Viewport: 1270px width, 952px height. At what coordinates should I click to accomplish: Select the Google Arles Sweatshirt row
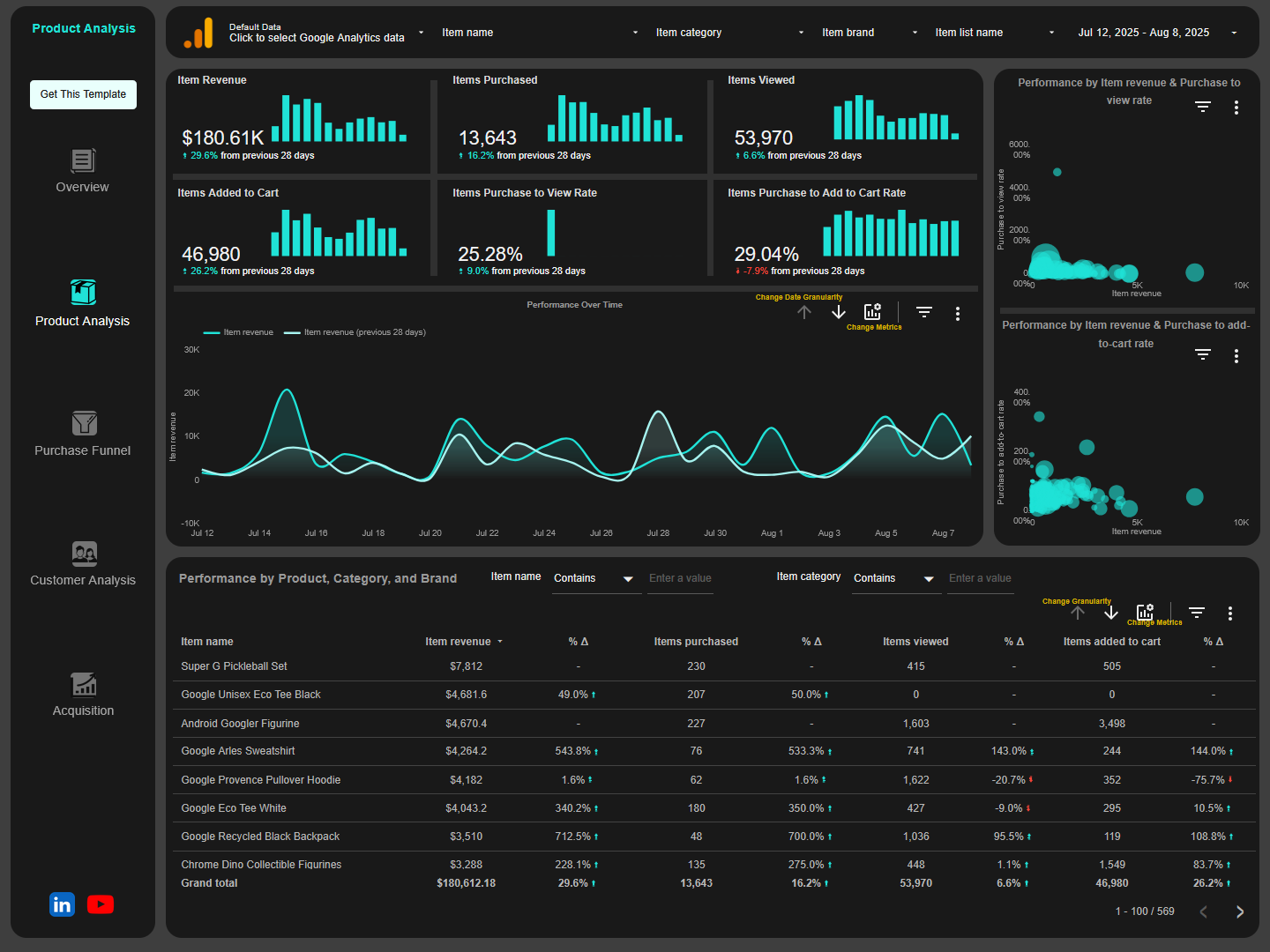point(713,751)
